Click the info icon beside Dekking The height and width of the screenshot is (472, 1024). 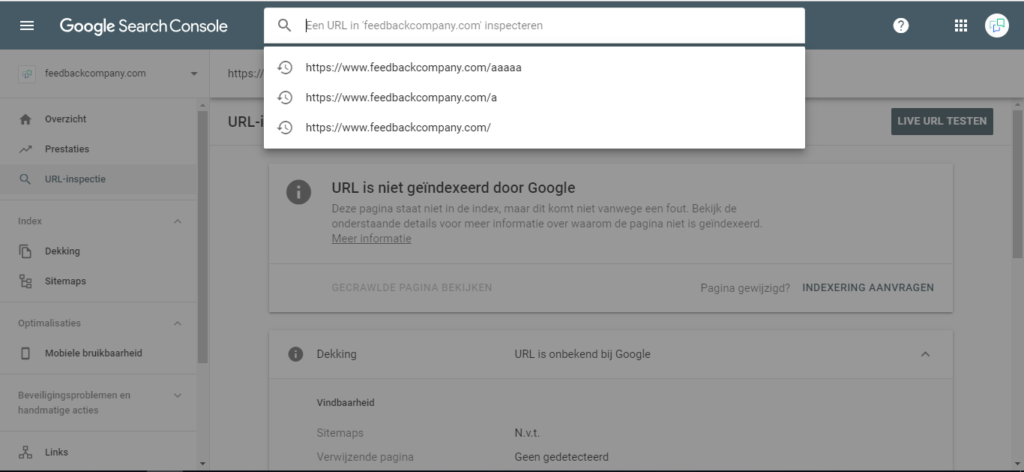[296, 354]
